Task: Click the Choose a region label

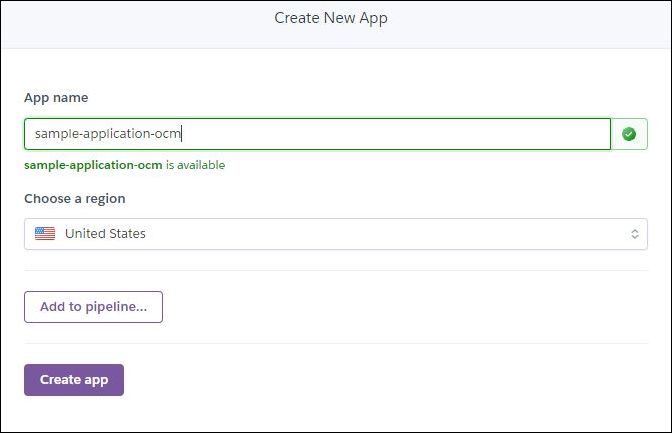Action: [x=75, y=198]
